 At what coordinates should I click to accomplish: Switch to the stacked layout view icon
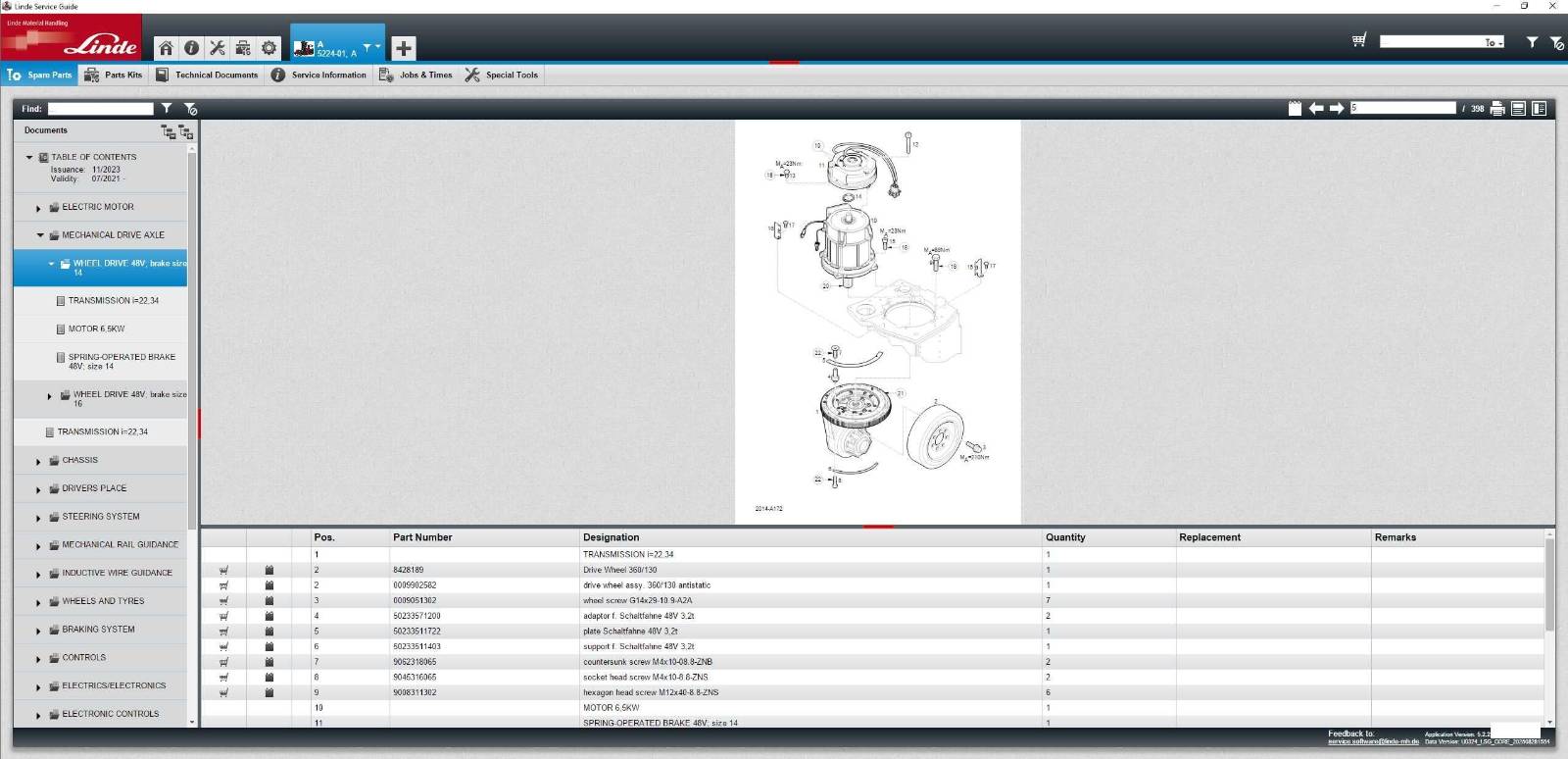1518,109
